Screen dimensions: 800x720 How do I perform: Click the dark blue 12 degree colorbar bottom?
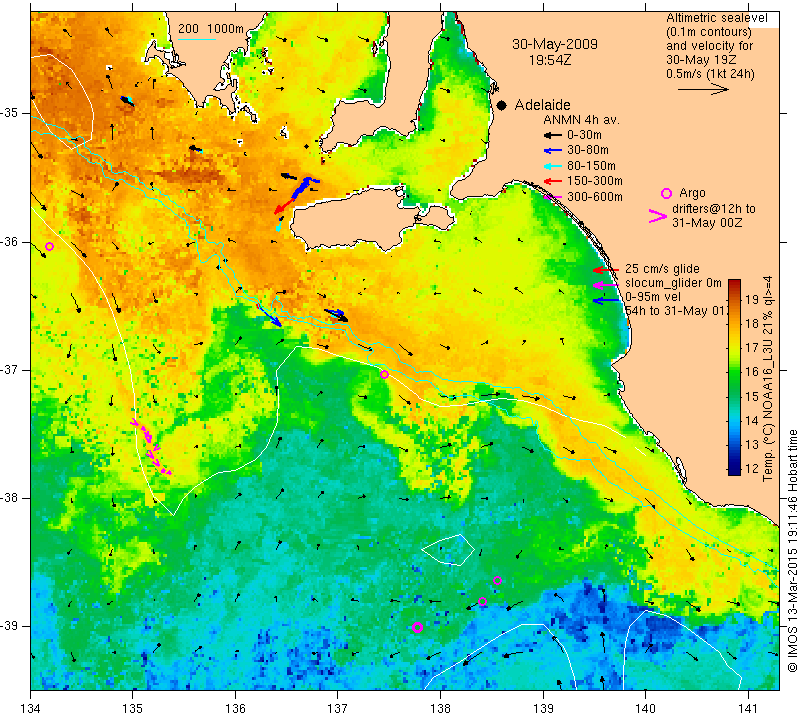734,470
